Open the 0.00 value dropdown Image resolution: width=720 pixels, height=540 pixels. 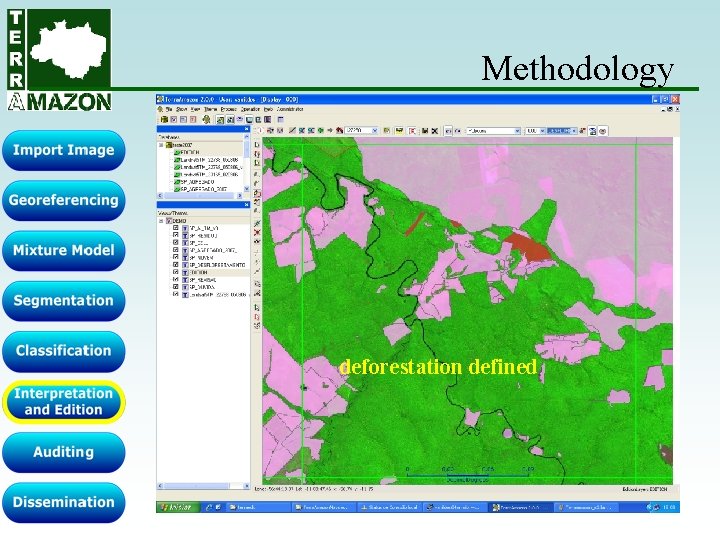[542, 131]
